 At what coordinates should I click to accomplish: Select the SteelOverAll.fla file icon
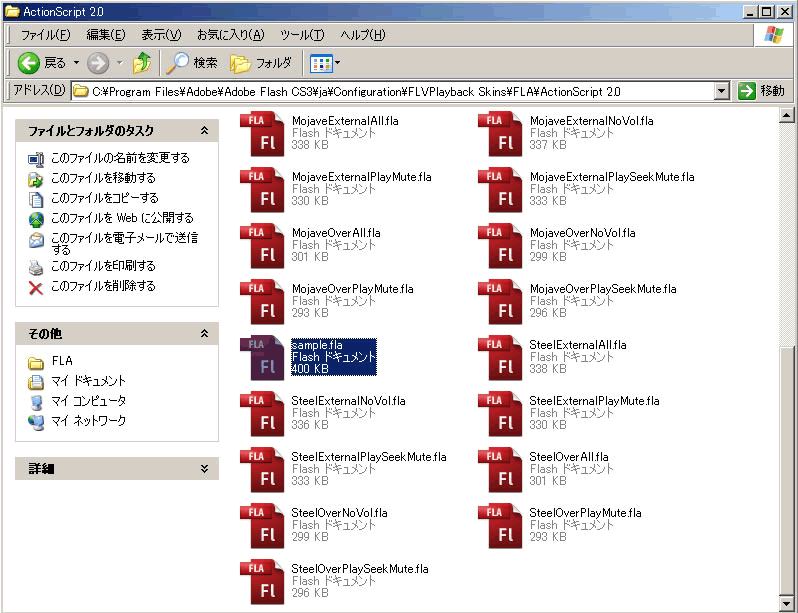500,470
